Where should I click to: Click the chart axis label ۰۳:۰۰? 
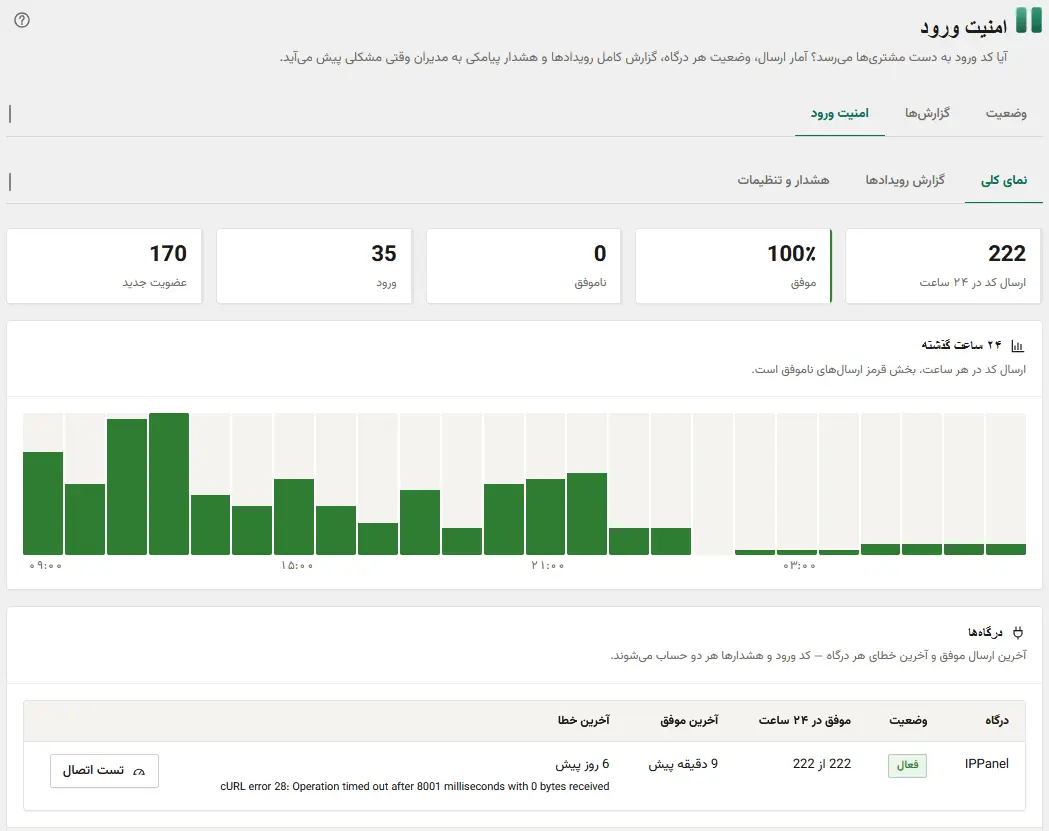[x=799, y=566]
